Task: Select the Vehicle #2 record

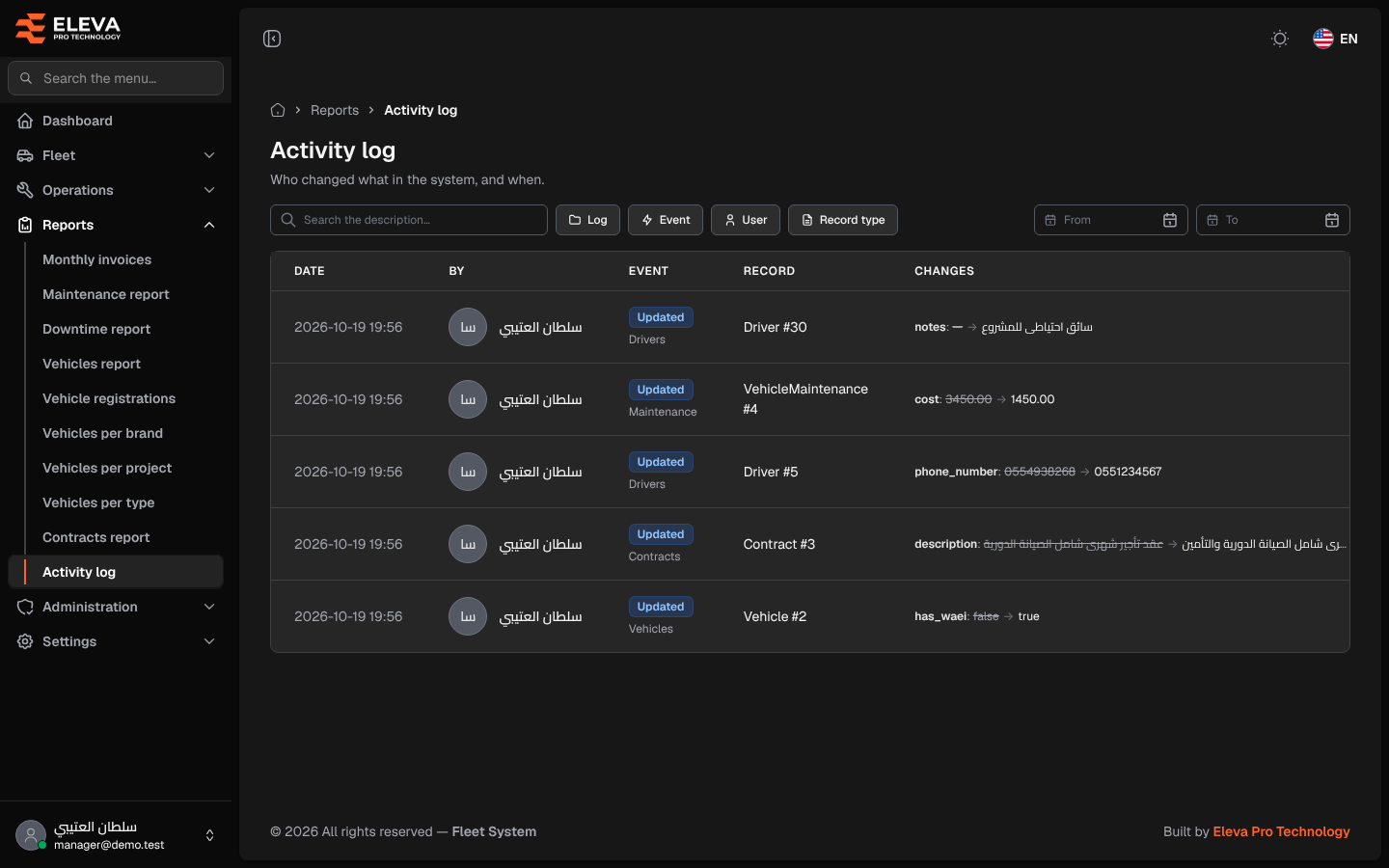Action: point(775,616)
